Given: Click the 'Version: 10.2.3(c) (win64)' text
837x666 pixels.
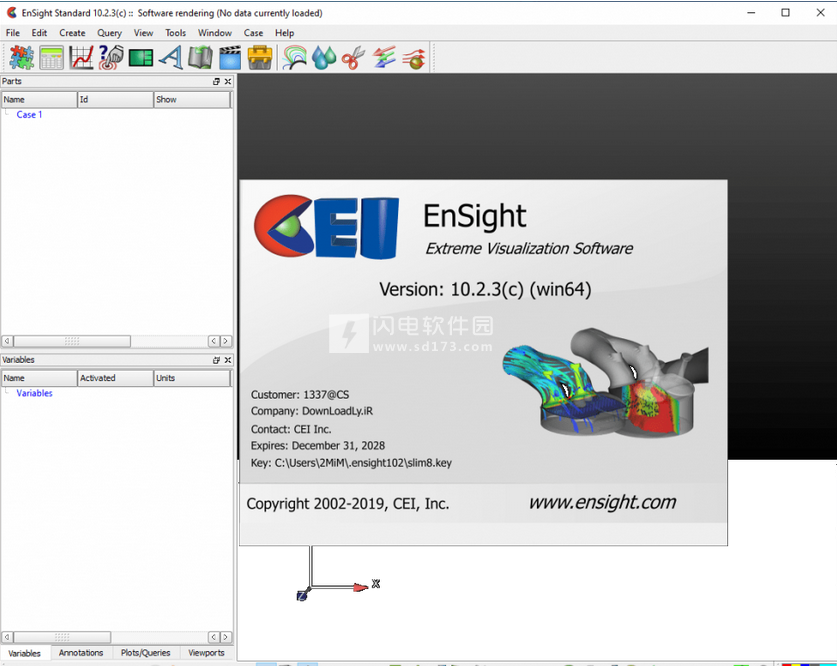Looking at the screenshot, I should tap(485, 289).
